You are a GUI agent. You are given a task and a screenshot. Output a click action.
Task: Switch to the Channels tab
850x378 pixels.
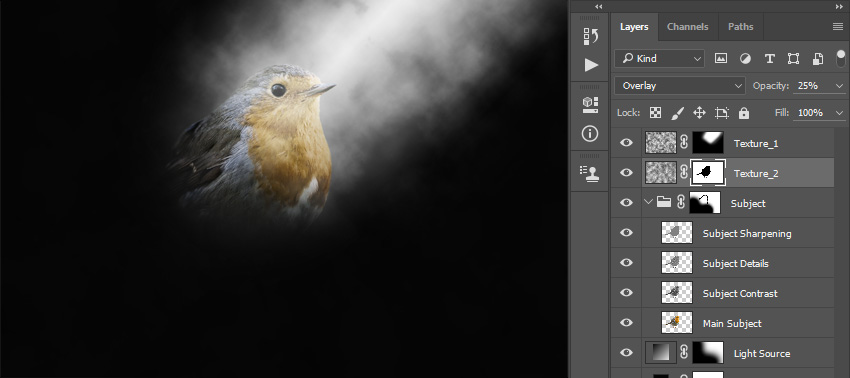[687, 27]
